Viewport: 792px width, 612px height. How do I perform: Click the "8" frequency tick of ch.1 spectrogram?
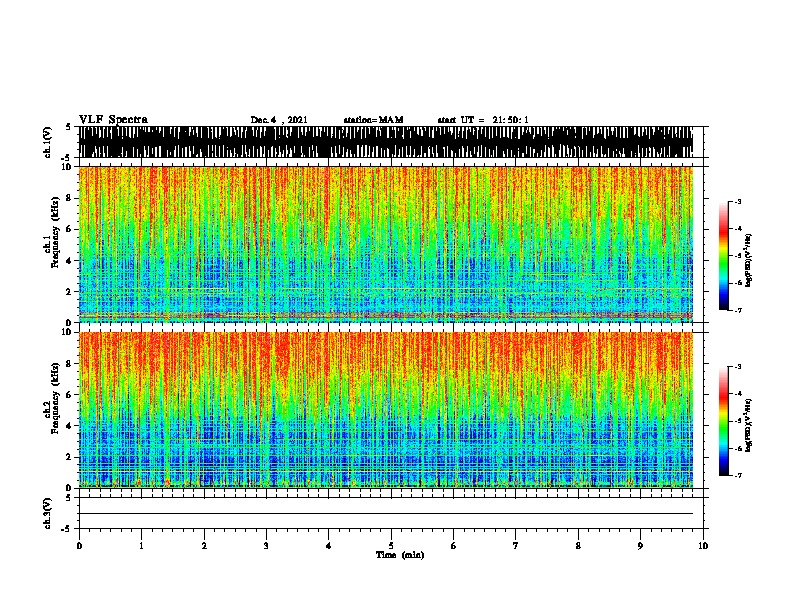[69, 198]
